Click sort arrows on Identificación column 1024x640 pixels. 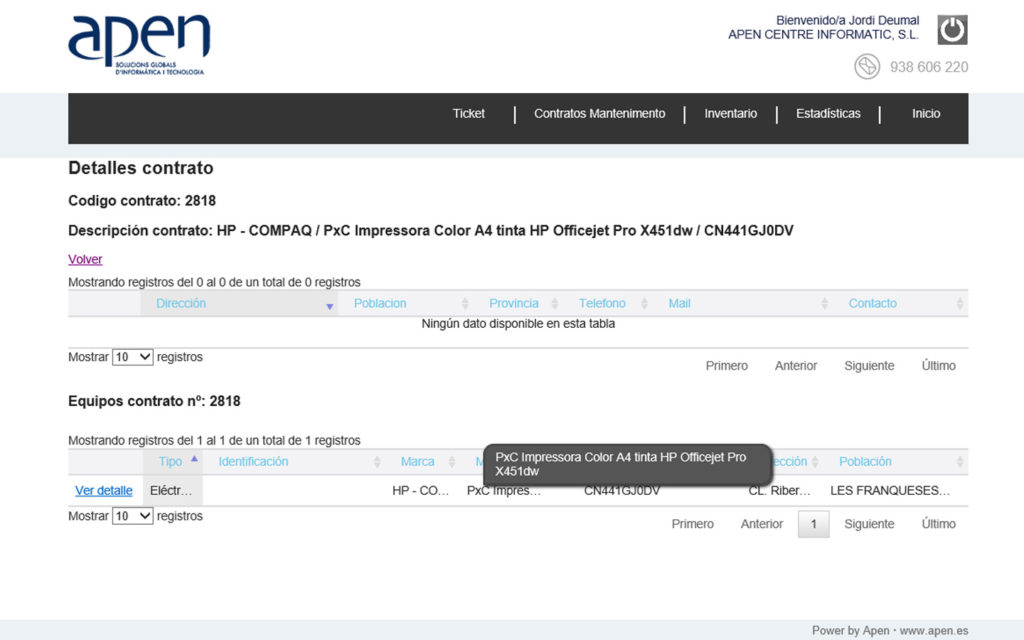click(x=377, y=462)
